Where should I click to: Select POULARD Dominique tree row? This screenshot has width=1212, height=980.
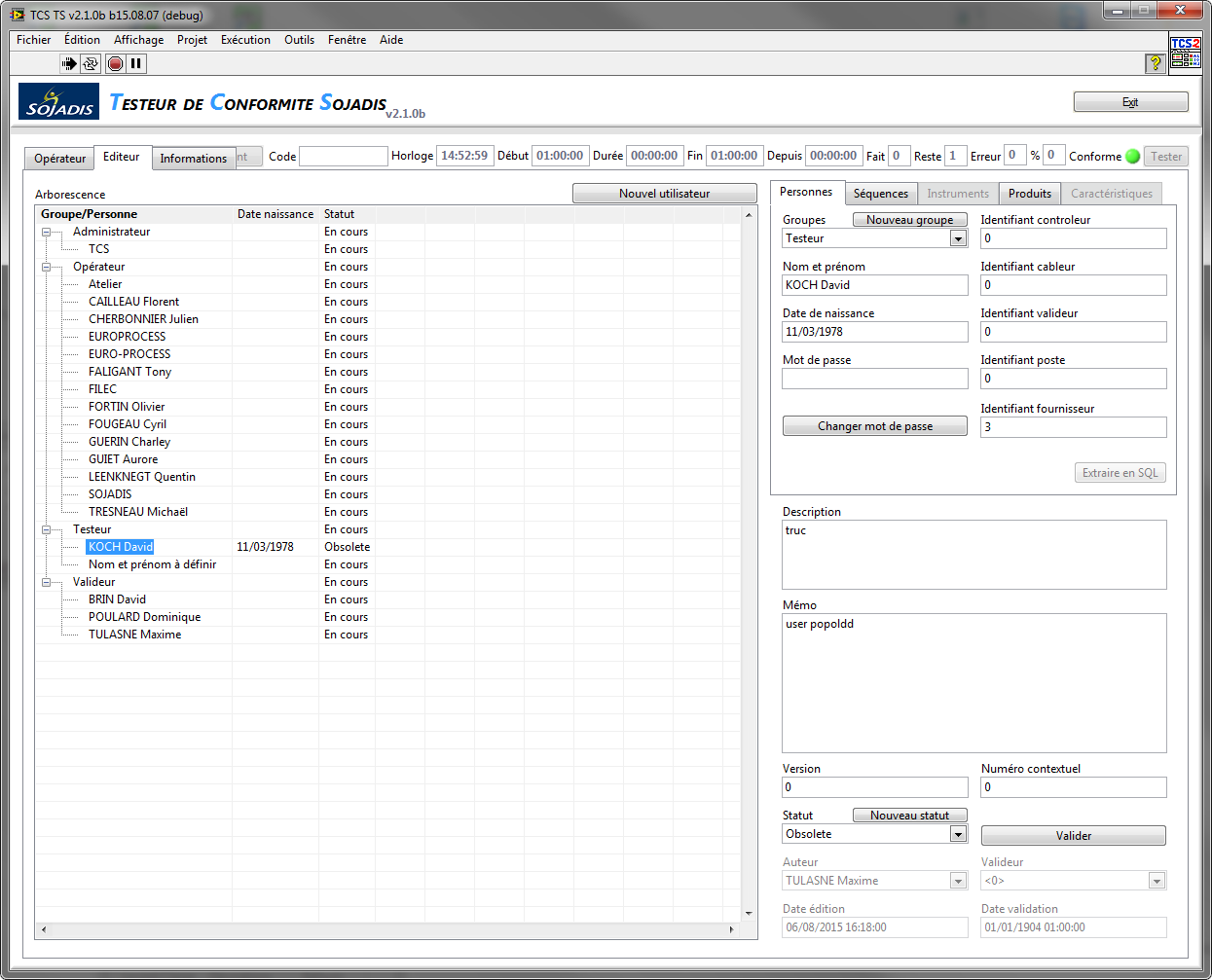point(144,617)
